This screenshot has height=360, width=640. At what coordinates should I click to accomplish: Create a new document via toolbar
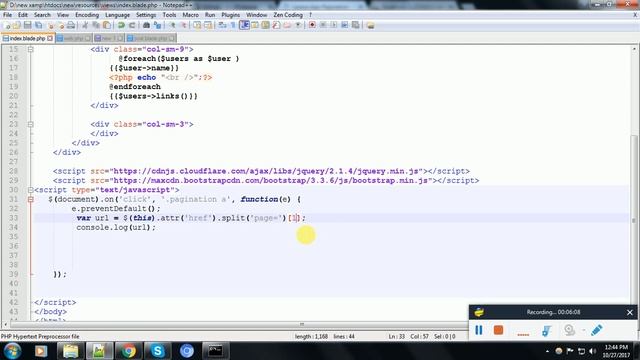7,25
